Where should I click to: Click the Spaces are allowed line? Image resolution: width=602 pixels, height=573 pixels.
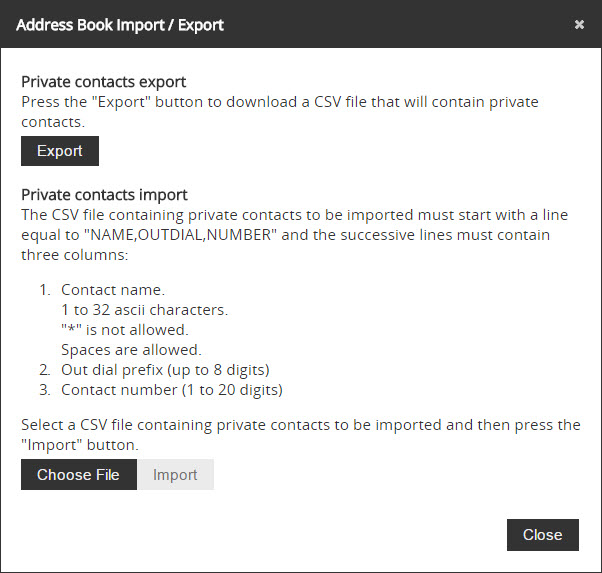pos(131,350)
